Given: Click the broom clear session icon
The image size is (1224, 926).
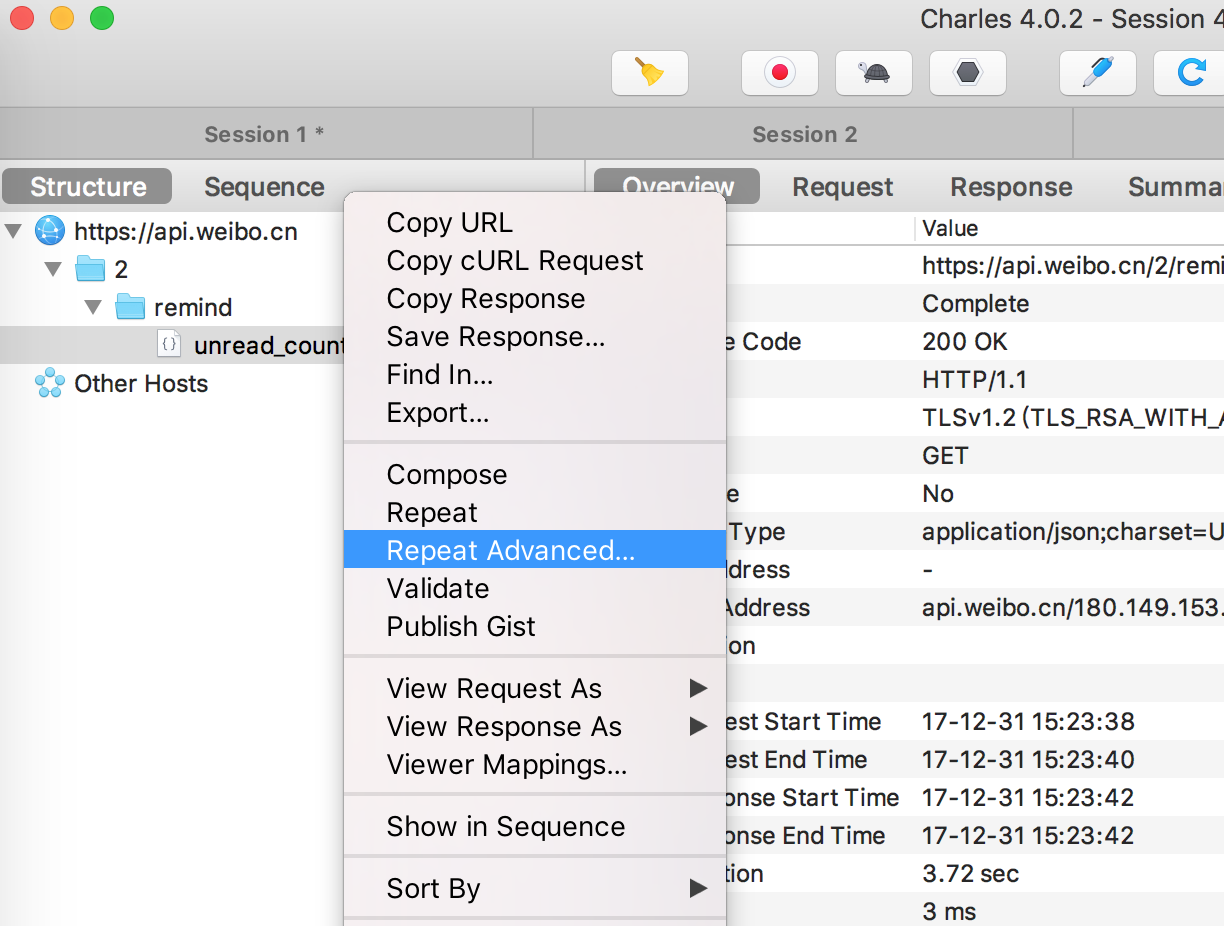Looking at the screenshot, I should (650, 73).
